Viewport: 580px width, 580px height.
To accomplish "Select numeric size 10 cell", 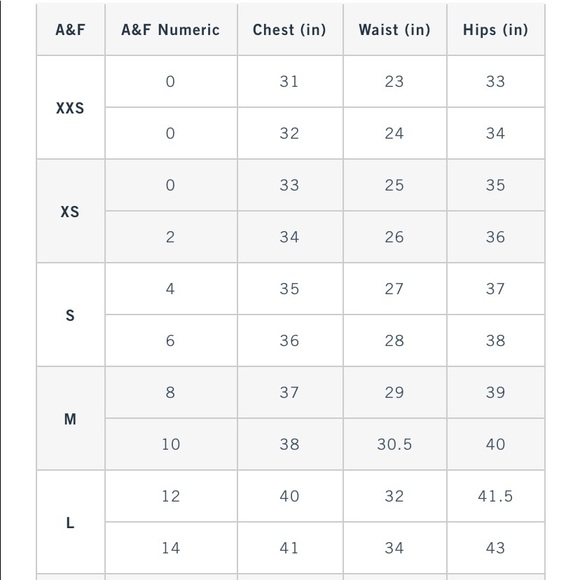I will coord(171,444).
